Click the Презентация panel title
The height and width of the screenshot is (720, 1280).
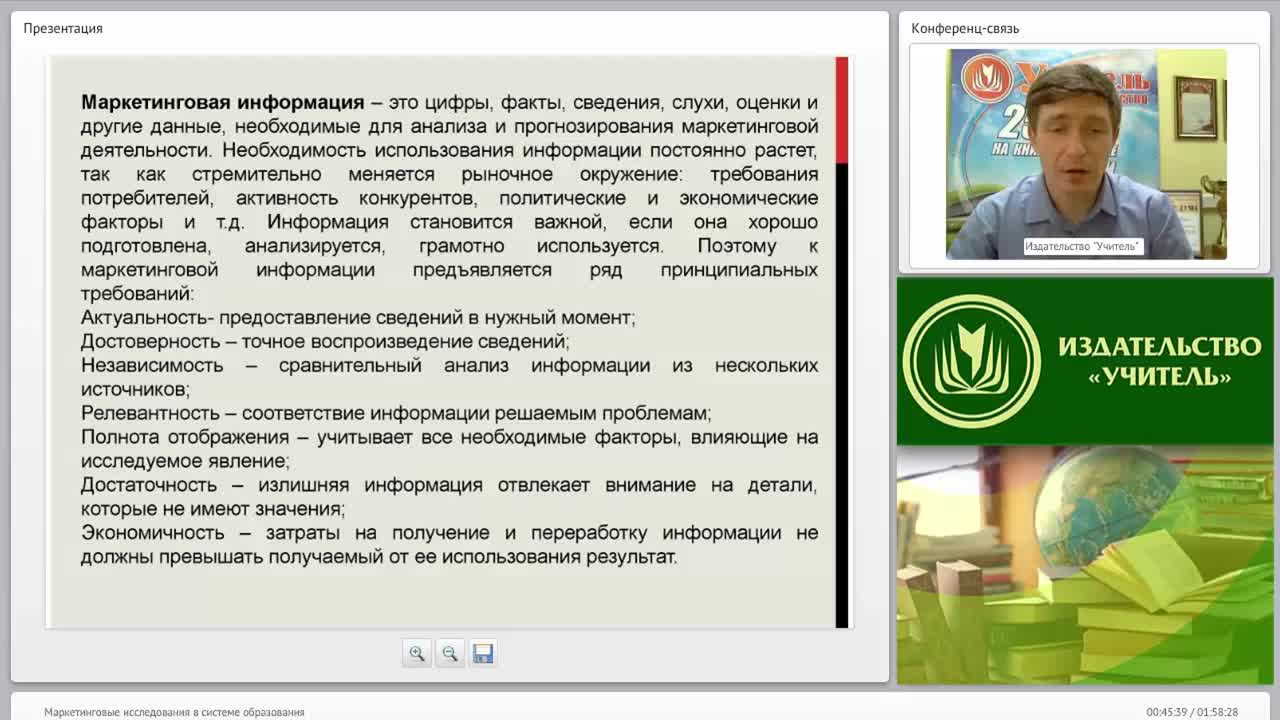point(63,28)
